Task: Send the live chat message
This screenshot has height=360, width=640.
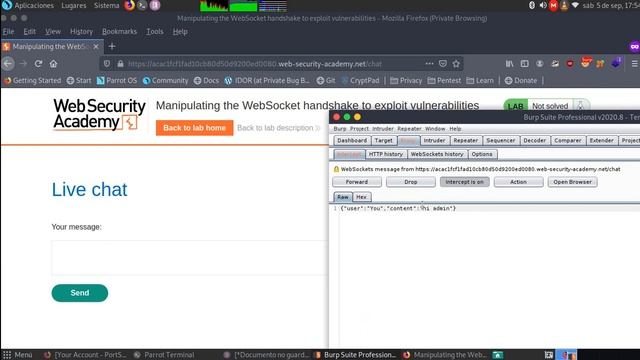Action: click(x=80, y=293)
